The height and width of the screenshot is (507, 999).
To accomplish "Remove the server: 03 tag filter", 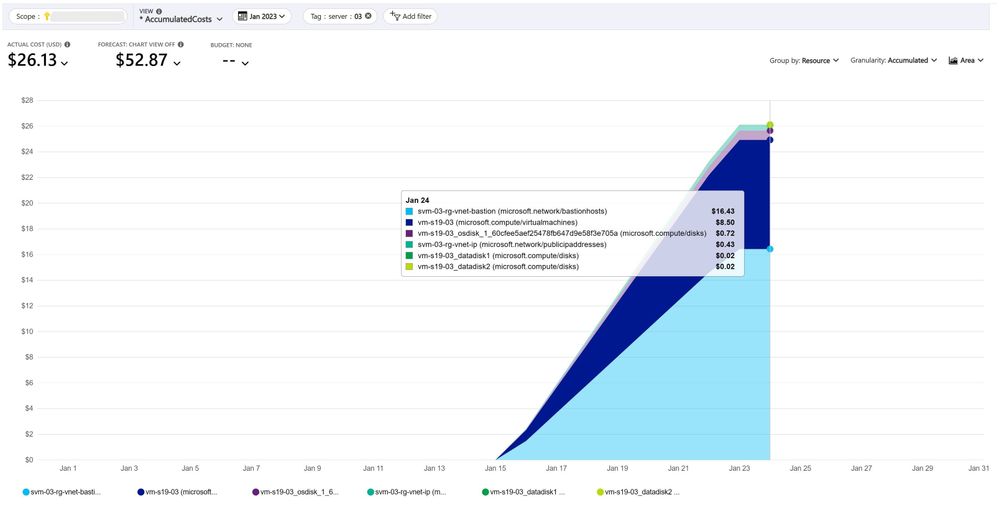I will (368, 16).
